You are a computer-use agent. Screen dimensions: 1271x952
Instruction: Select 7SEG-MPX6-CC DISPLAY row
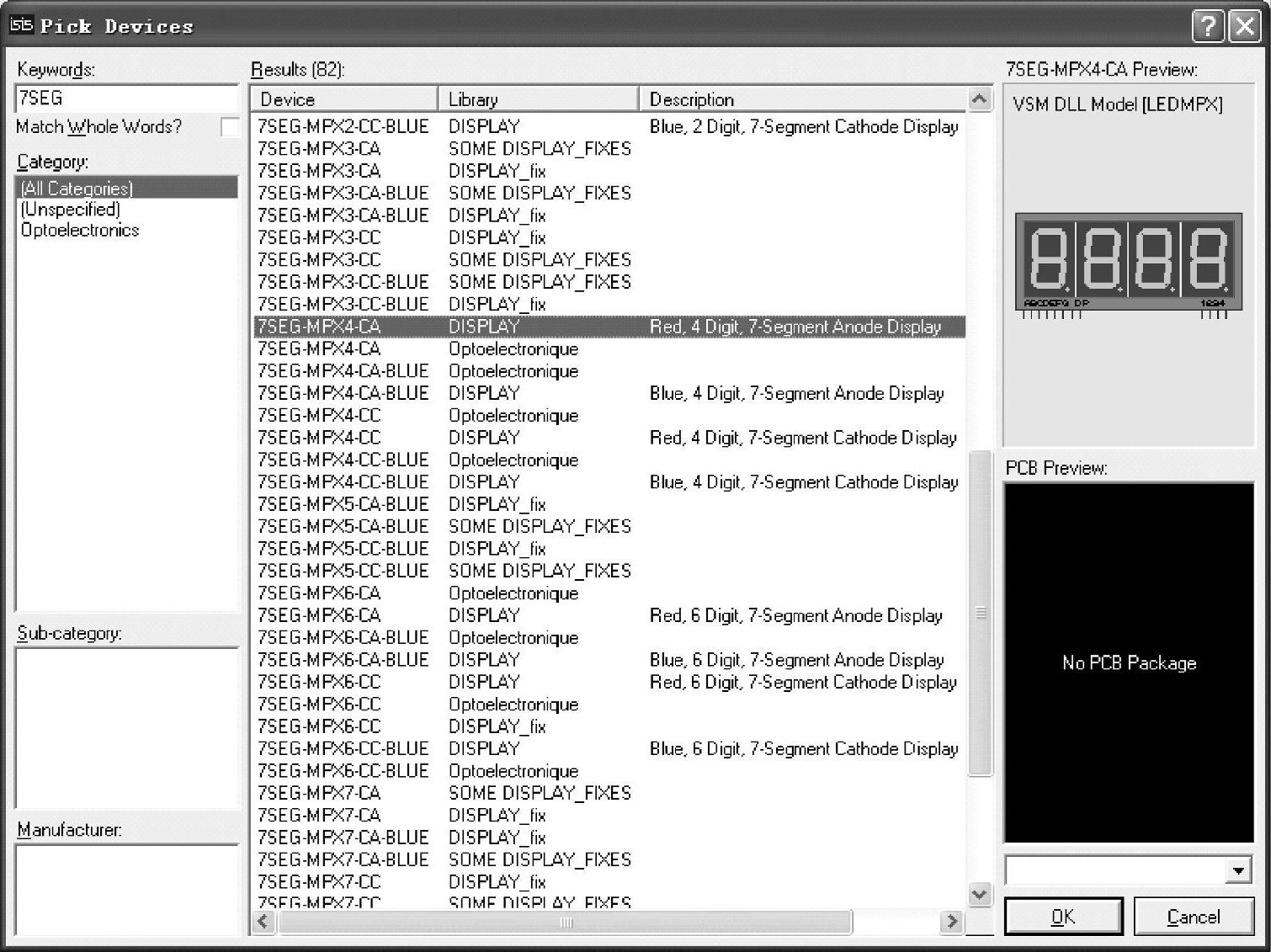(609, 682)
